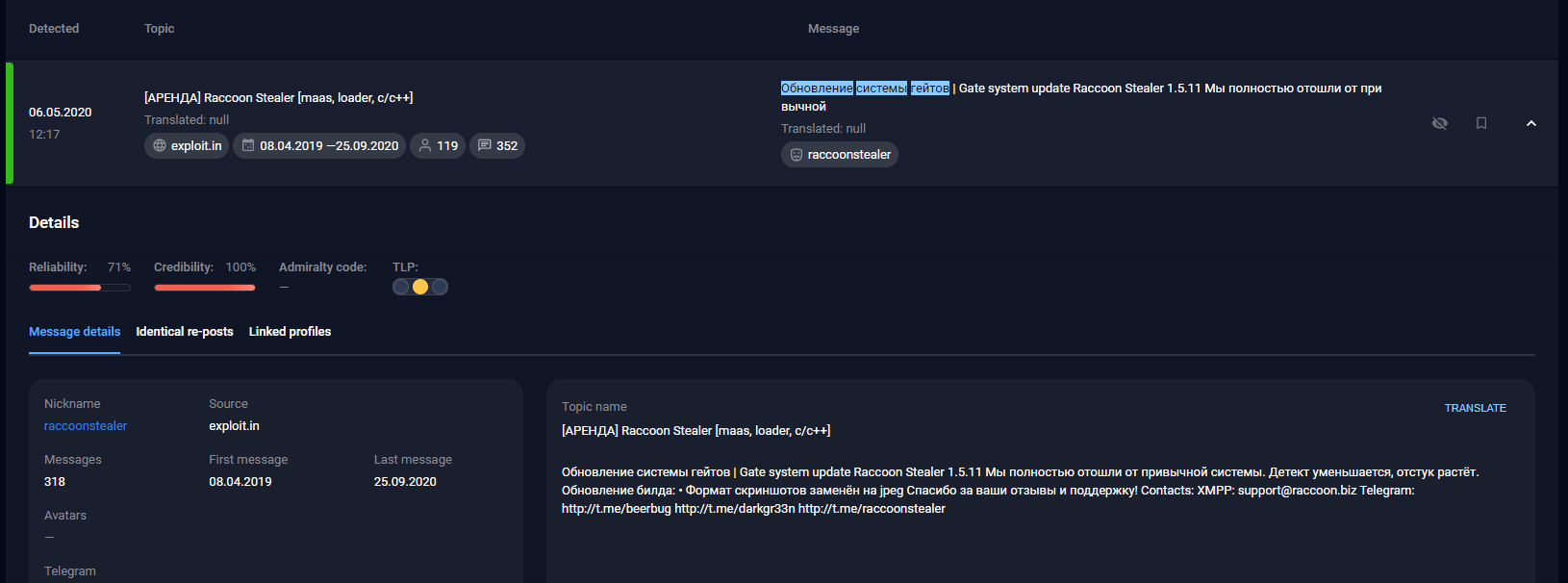Switch to Identical re-posts tab
Image resolution: width=1568 pixels, height=583 pixels.
(x=185, y=332)
